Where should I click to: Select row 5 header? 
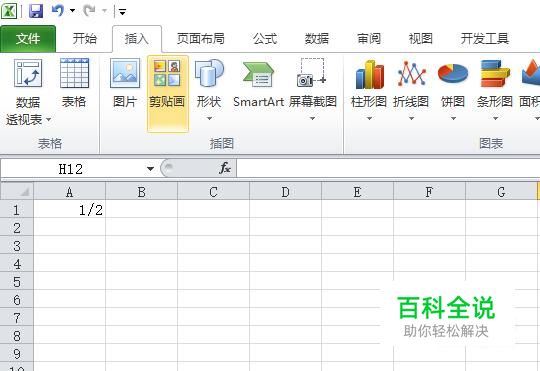coord(17,281)
